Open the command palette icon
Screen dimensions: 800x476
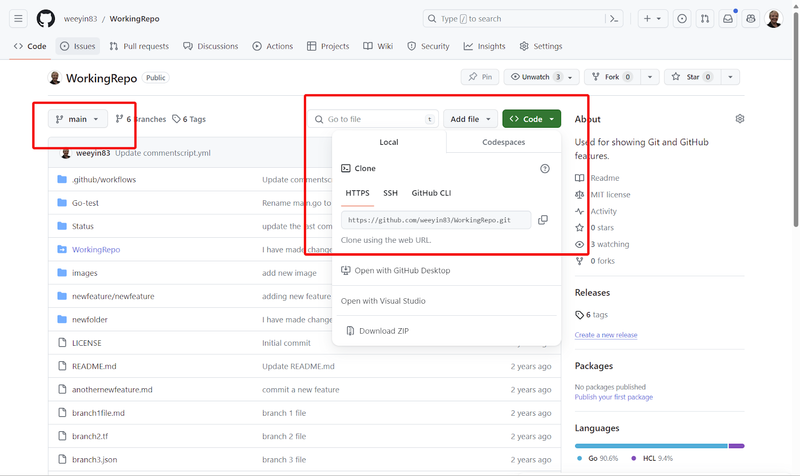point(614,19)
